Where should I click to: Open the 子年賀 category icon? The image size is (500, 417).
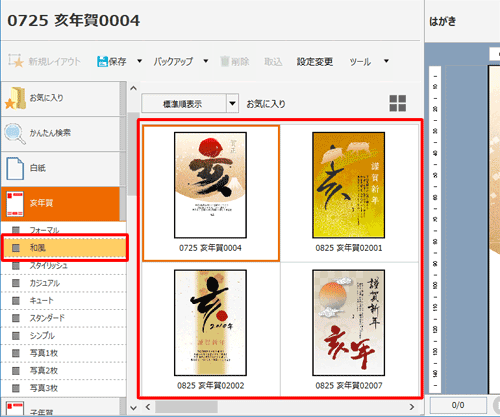tap(15, 408)
